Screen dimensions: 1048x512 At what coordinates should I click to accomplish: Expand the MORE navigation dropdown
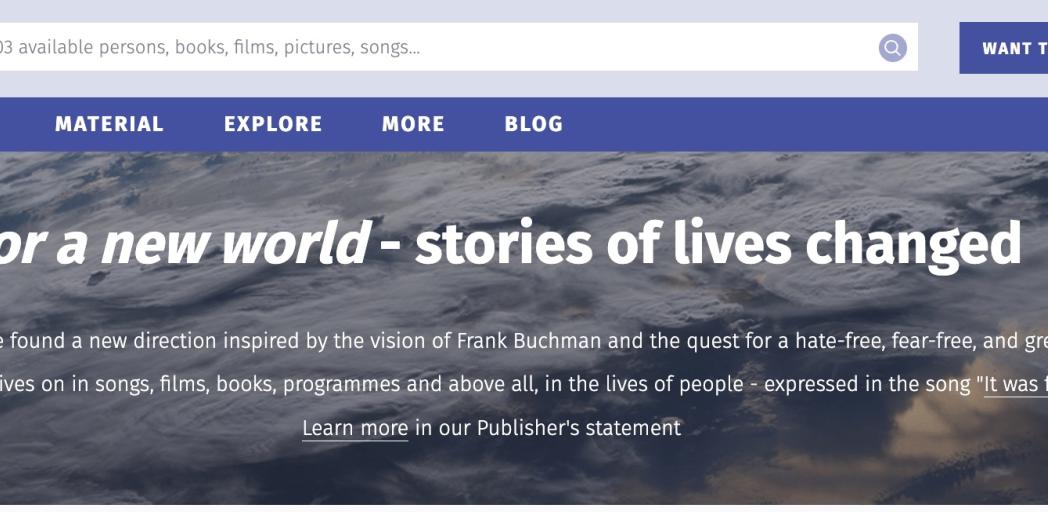coord(413,124)
